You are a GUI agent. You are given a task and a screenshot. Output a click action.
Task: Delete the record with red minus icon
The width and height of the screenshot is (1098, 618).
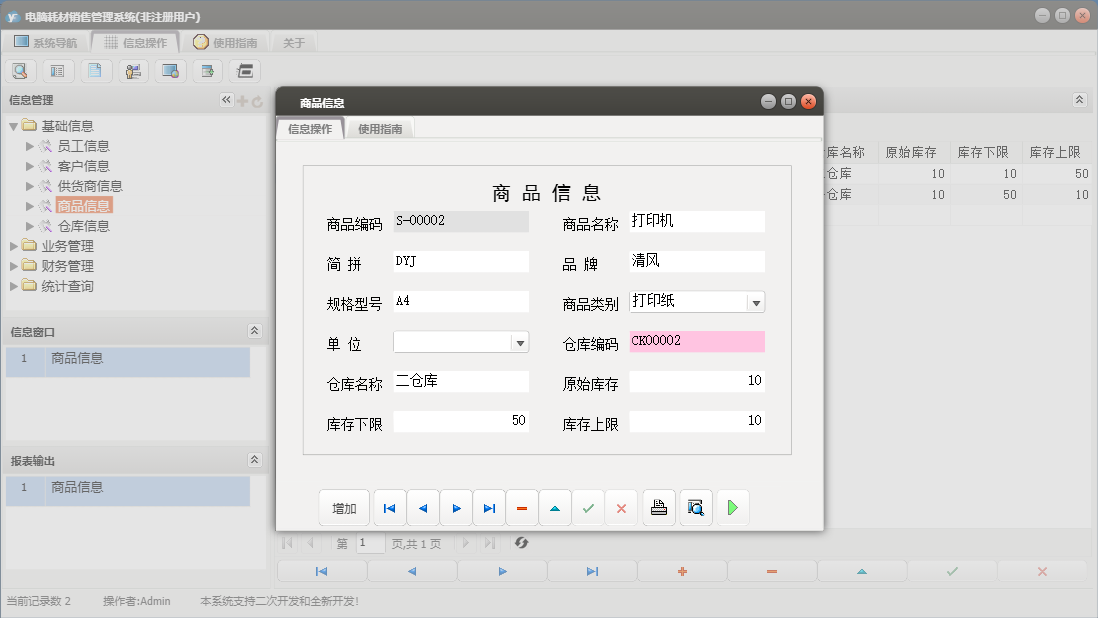pyautogui.click(x=521, y=507)
